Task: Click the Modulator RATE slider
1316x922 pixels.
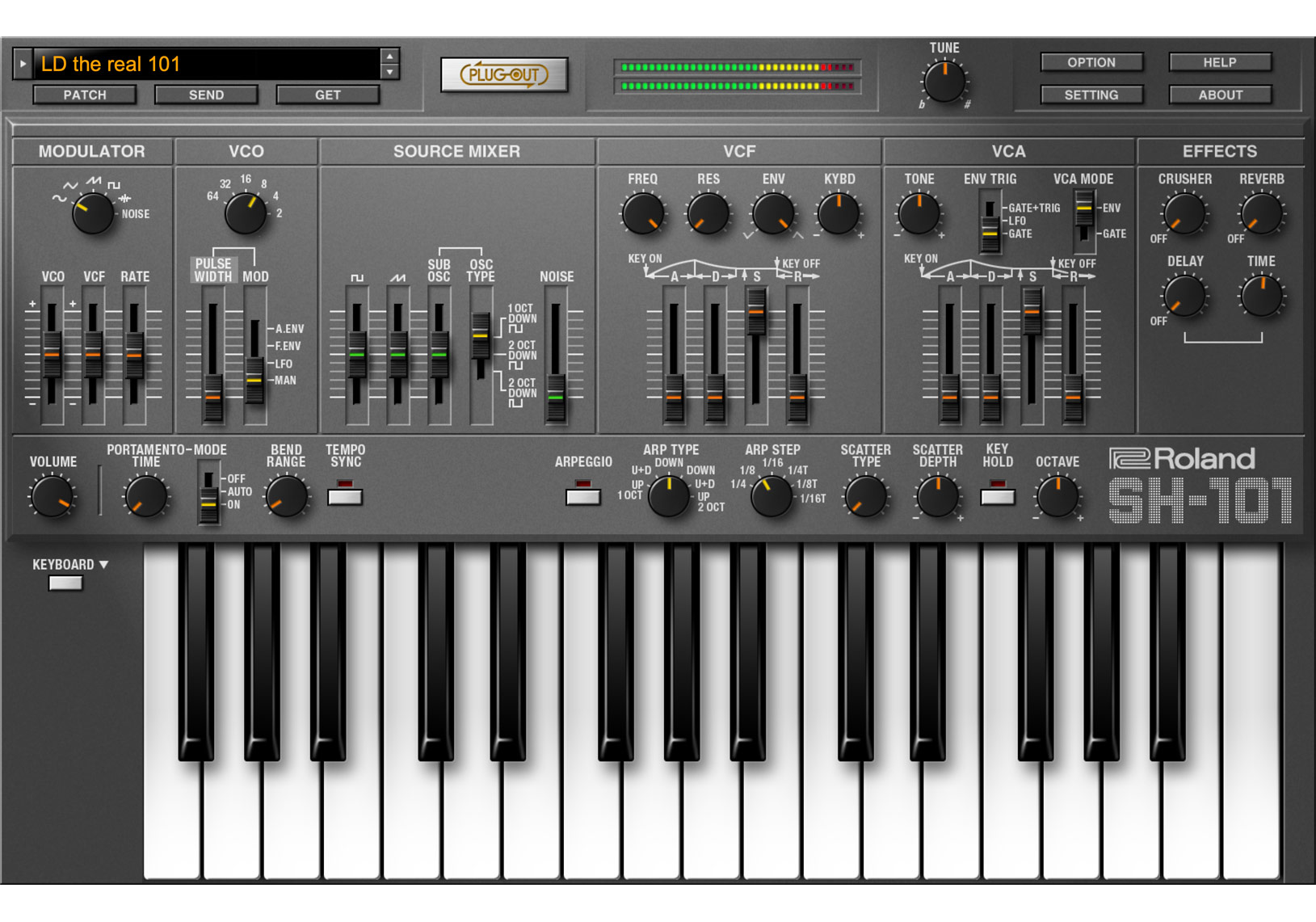Action: pos(134,355)
